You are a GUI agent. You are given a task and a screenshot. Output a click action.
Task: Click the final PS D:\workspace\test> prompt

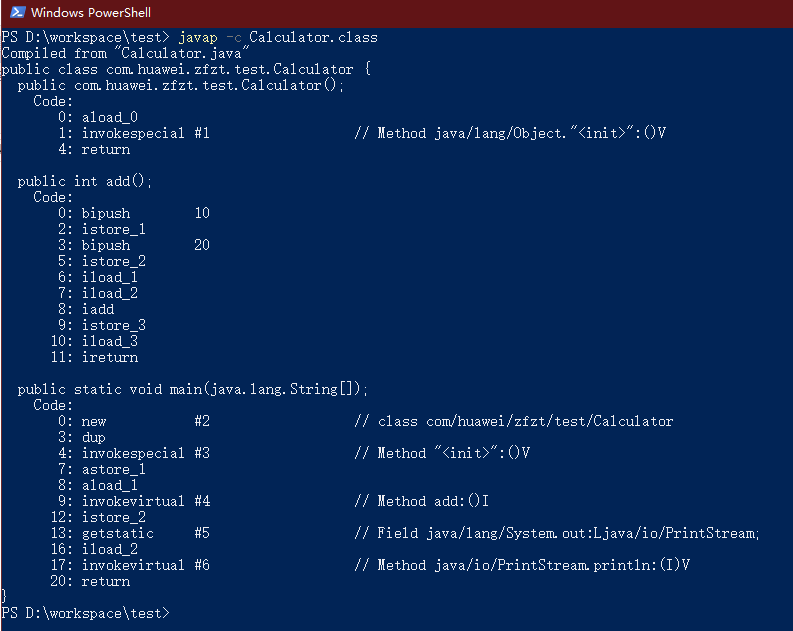85,612
